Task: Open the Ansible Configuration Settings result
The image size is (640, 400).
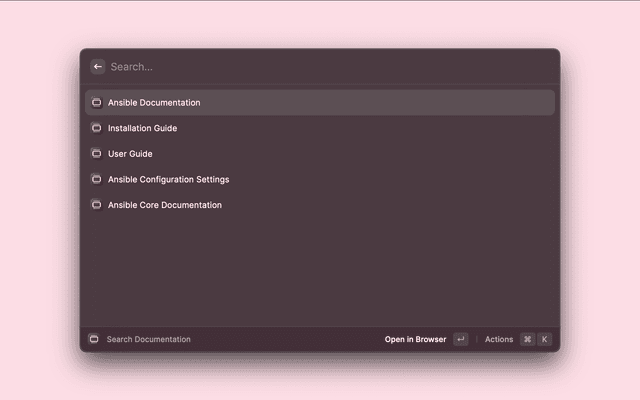Action: point(168,179)
